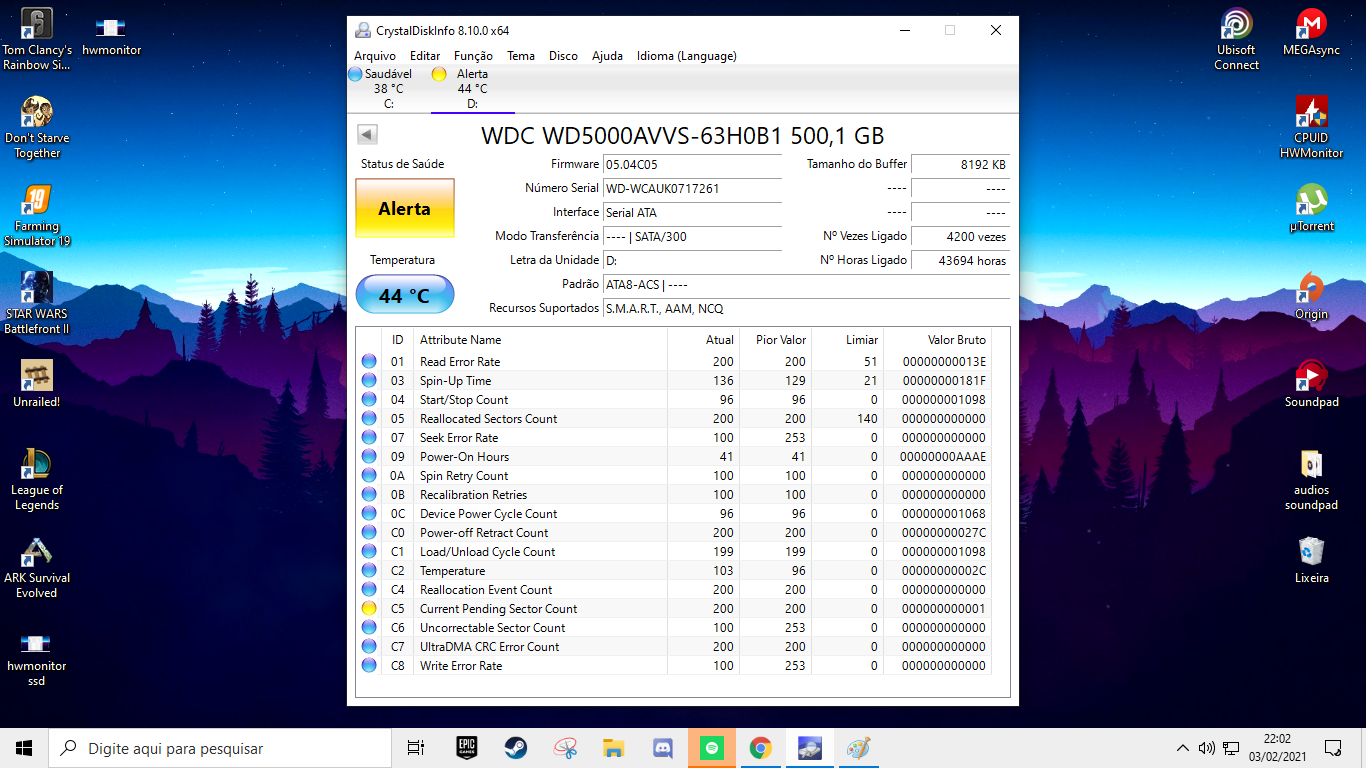1366x768 pixels.
Task: Open Google Chrome from the taskbar
Action: point(760,748)
